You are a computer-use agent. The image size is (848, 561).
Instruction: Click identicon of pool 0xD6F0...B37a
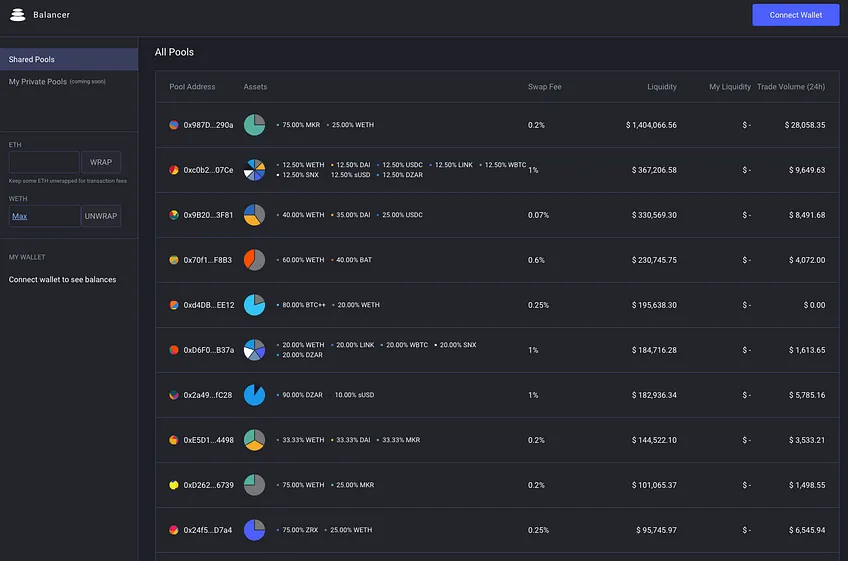tap(174, 350)
